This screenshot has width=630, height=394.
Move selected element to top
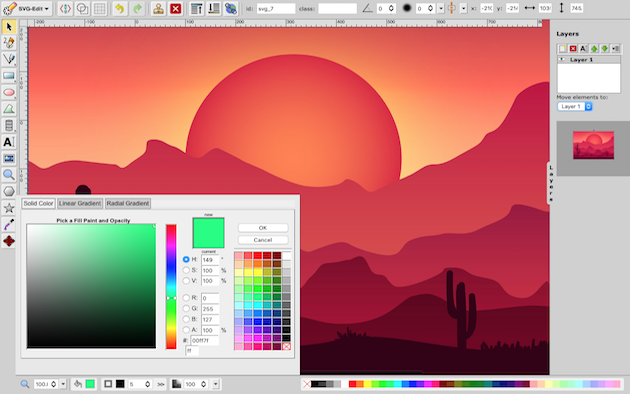click(196, 8)
